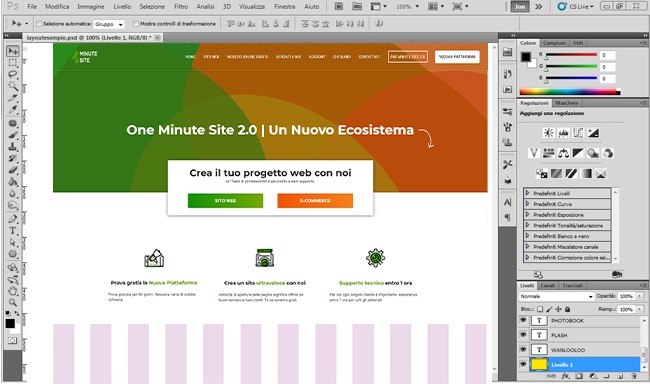Switch to the Campioni tab

[554, 43]
